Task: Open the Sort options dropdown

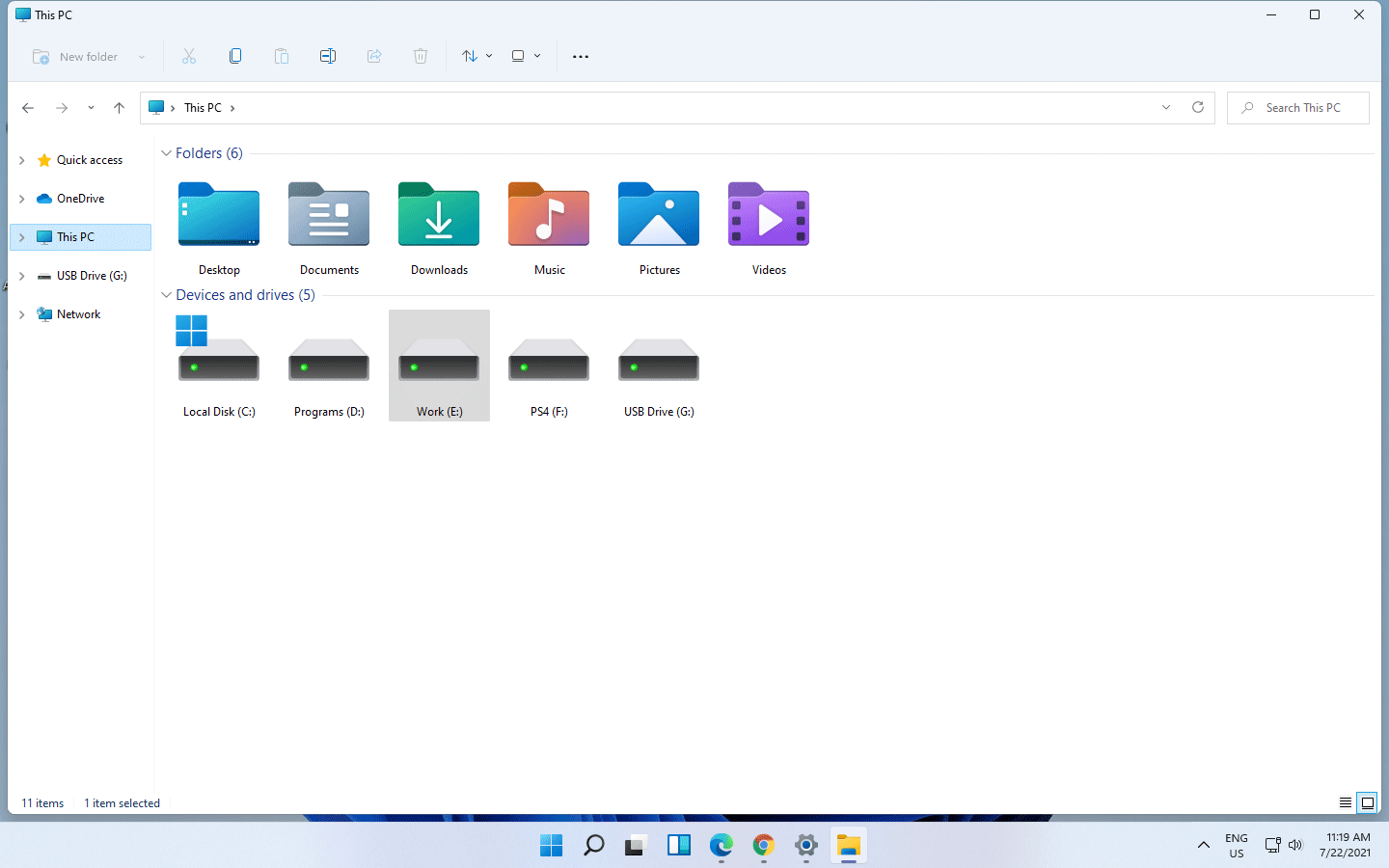Action: 477,57
